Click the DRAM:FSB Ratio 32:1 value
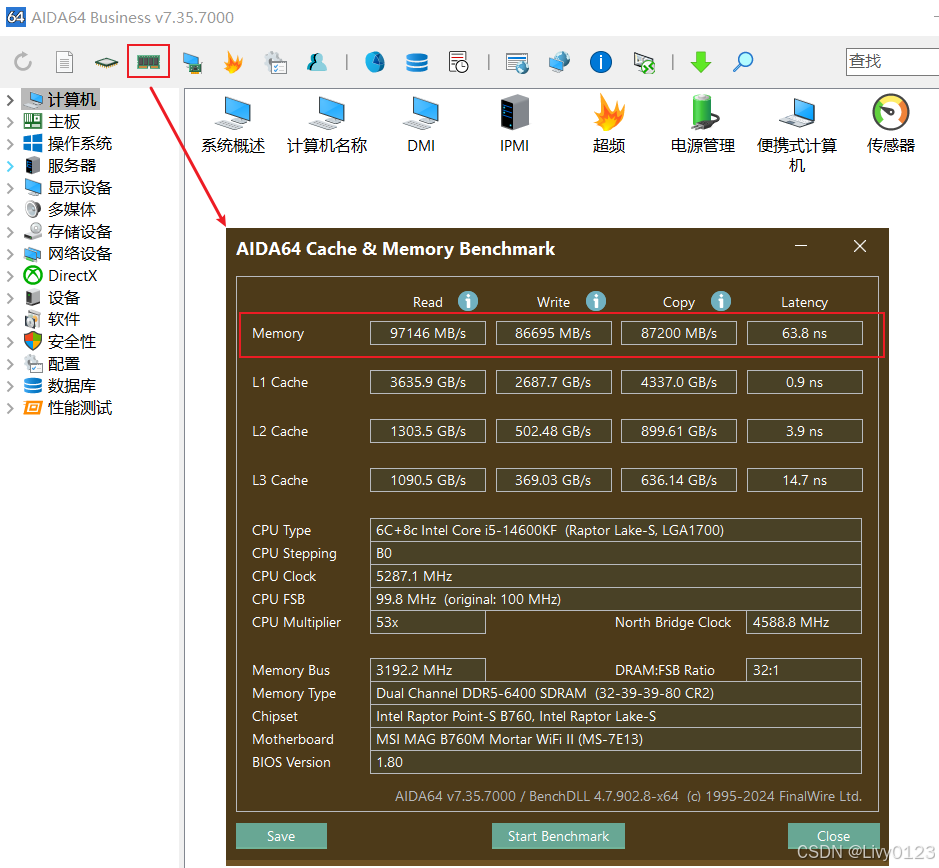The height and width of the screenshot is (868, 939). click(x=804, y=670)
